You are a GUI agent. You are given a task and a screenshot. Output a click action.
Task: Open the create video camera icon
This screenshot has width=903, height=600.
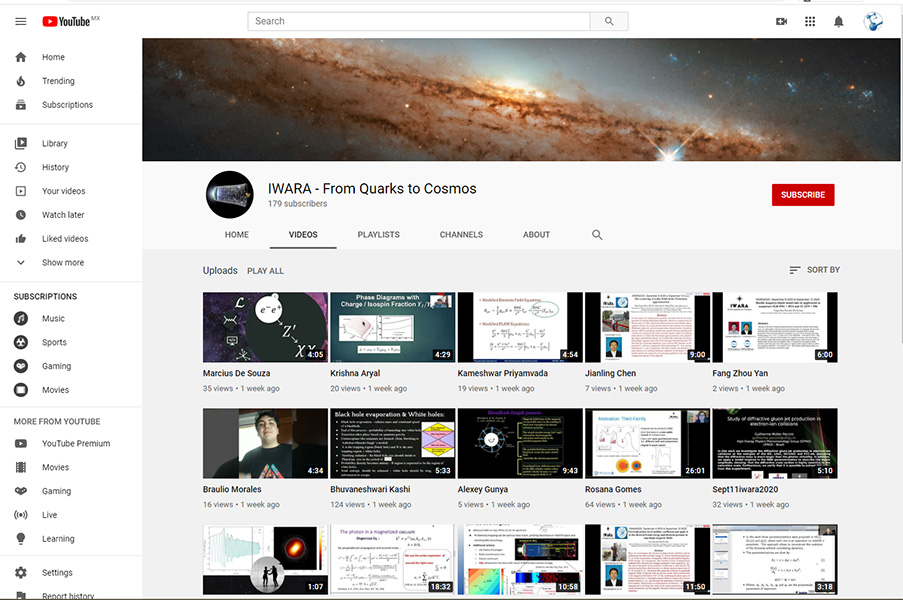781,21
